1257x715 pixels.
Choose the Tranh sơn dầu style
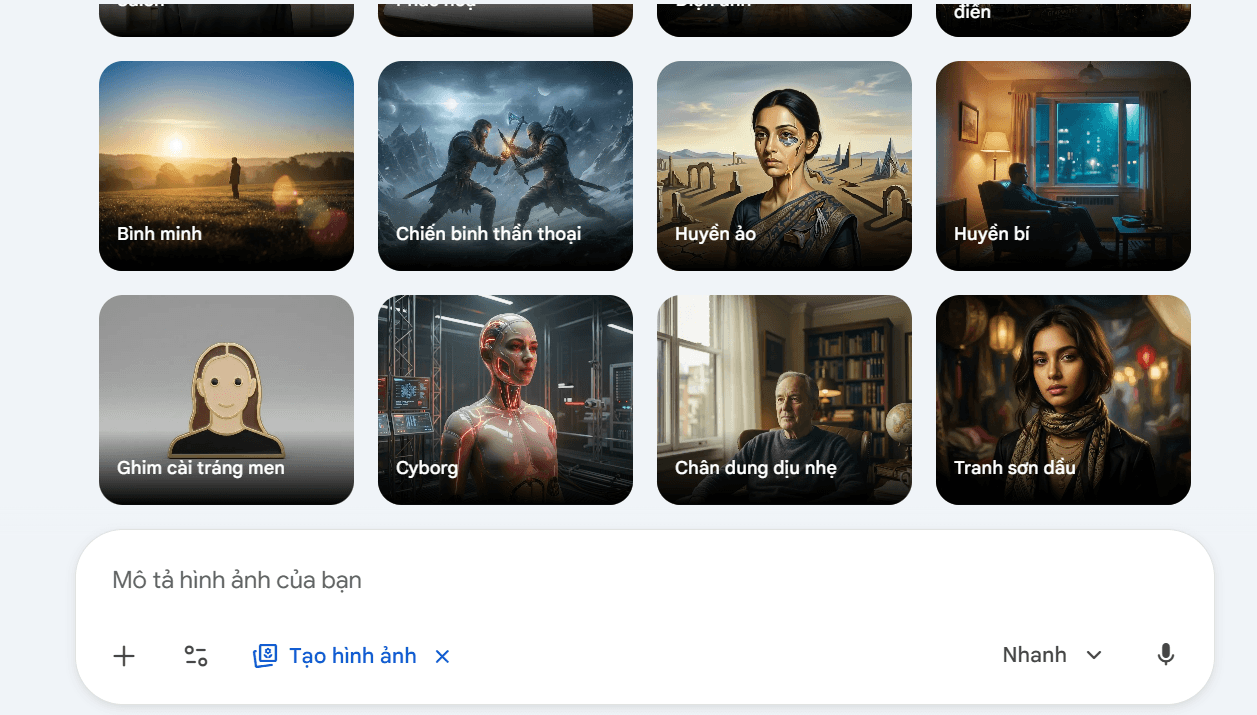[x=1063, y=400]
